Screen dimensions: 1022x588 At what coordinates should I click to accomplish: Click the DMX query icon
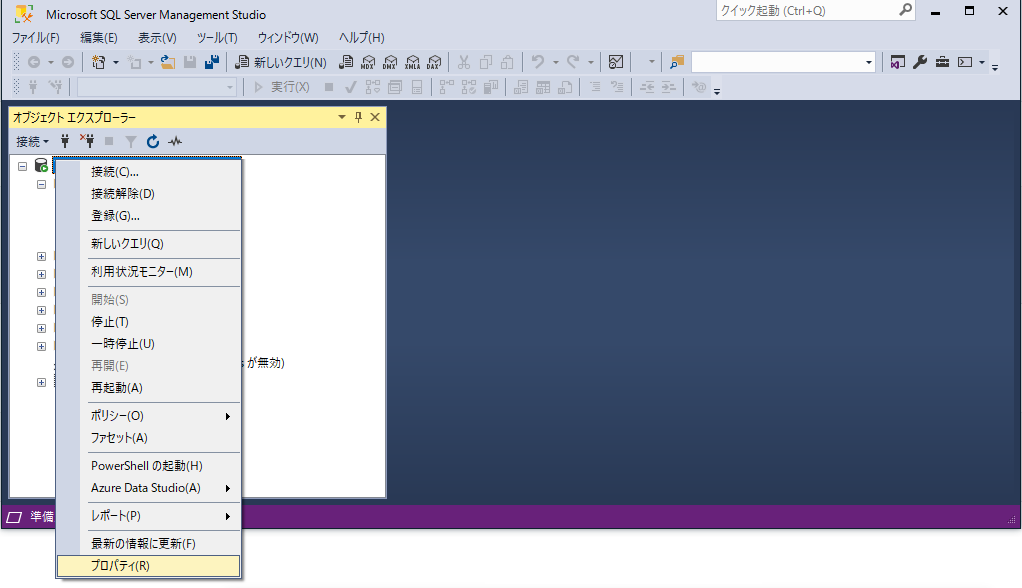[x=390, y=63]
